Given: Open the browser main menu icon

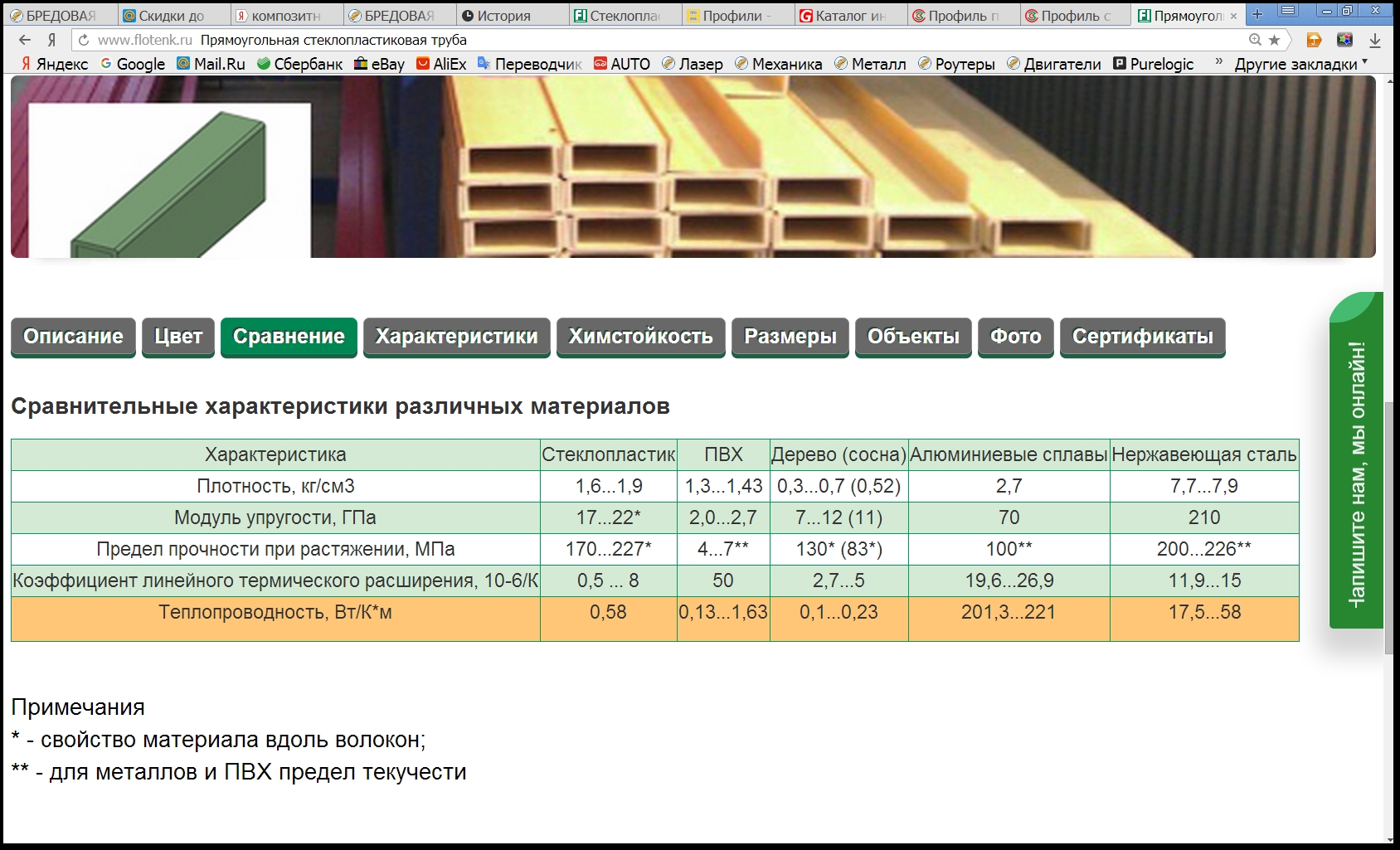Looking at the screenshot, I should (1287, 12).
